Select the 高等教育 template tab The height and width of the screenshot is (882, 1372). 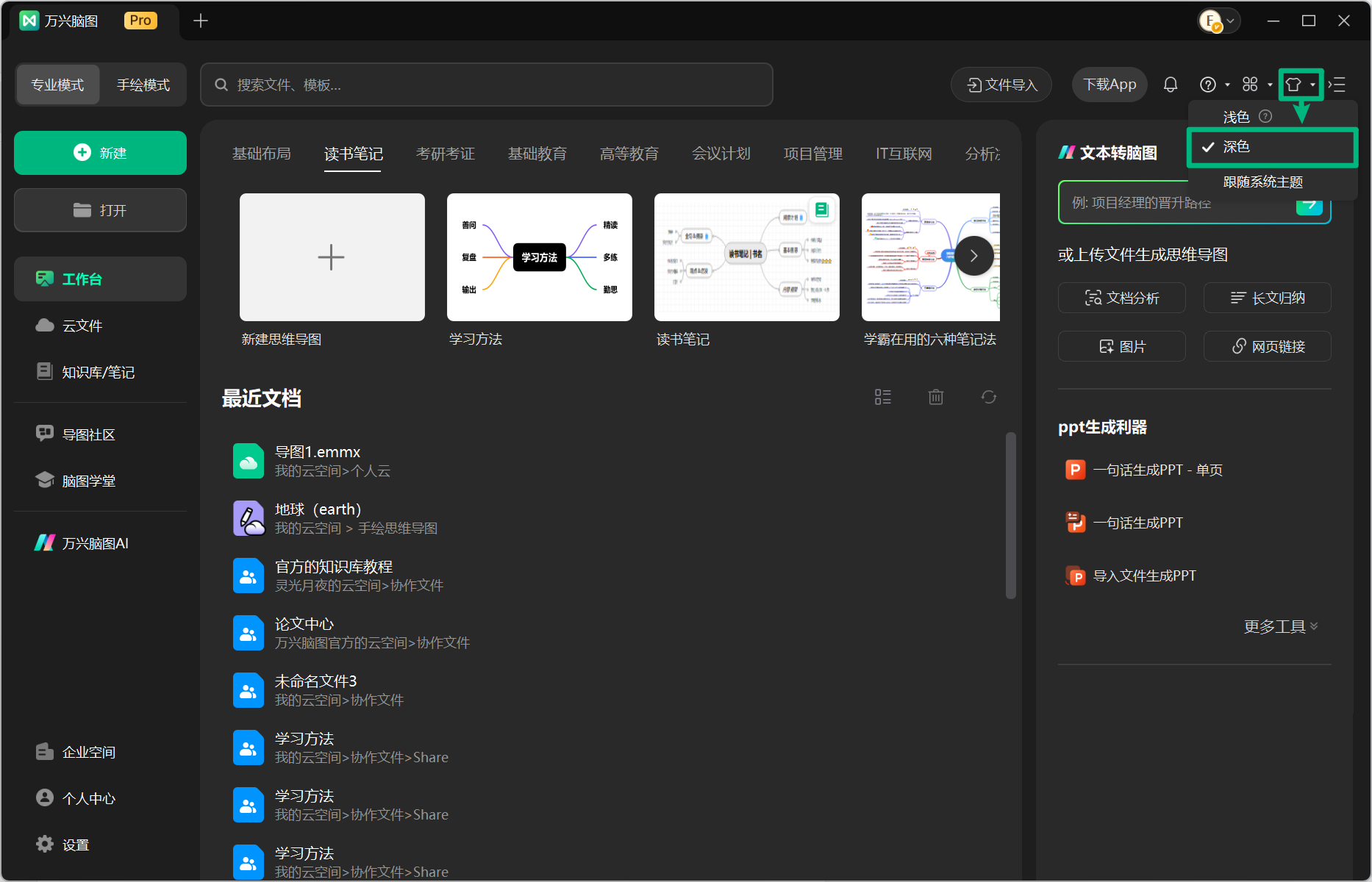click(629, 154)
